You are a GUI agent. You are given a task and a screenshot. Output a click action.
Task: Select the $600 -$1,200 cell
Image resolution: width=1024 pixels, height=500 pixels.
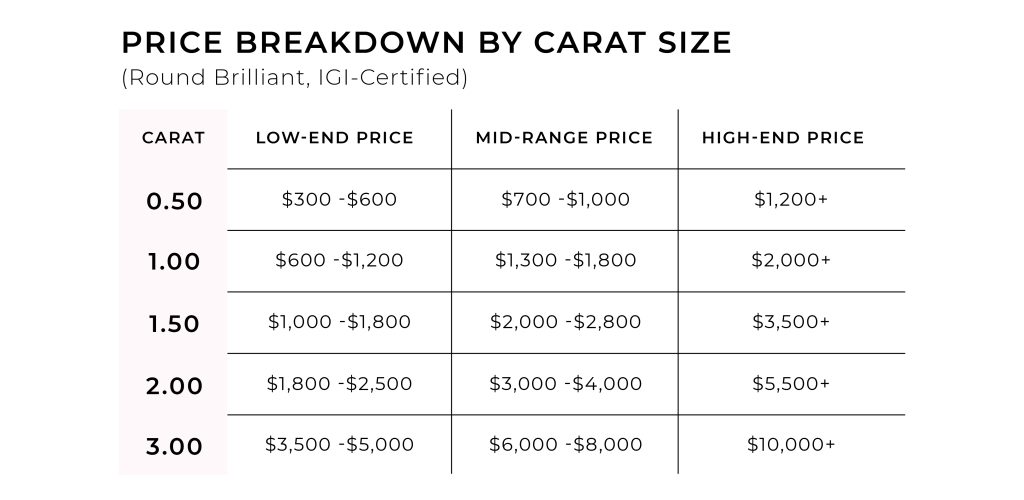point(339,260)
